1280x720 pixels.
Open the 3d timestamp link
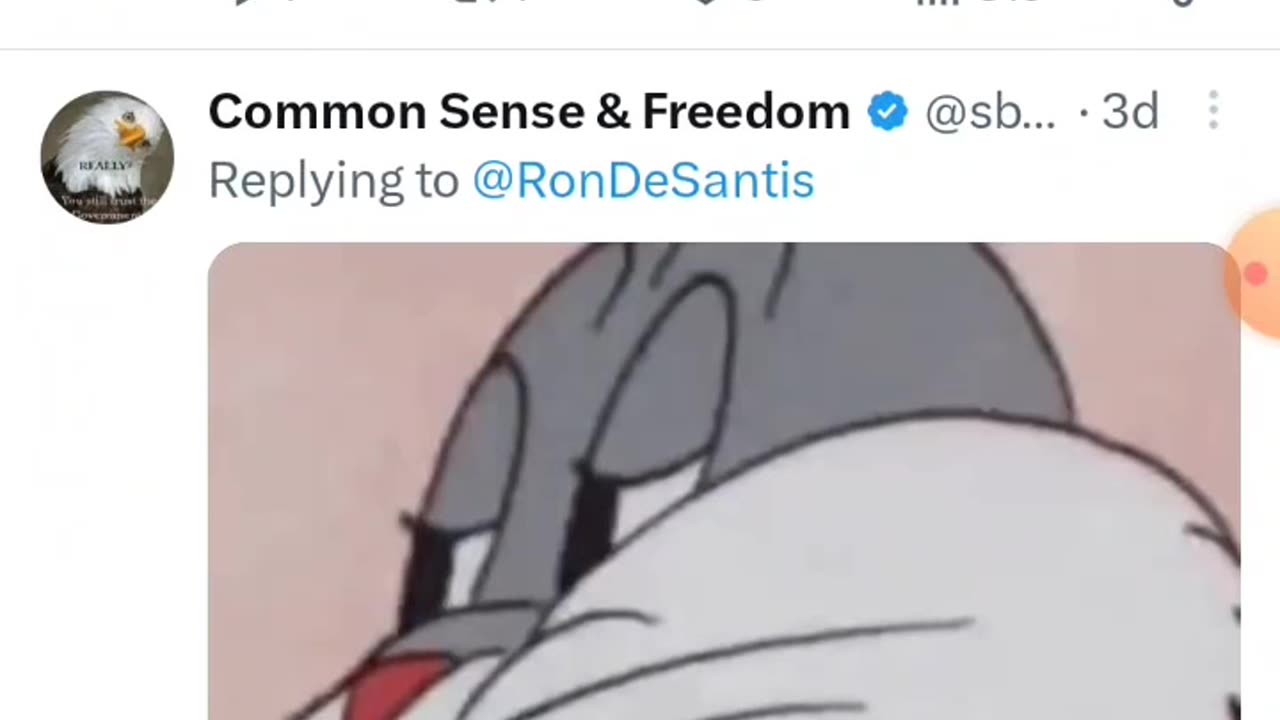[x=1130, y=112]
